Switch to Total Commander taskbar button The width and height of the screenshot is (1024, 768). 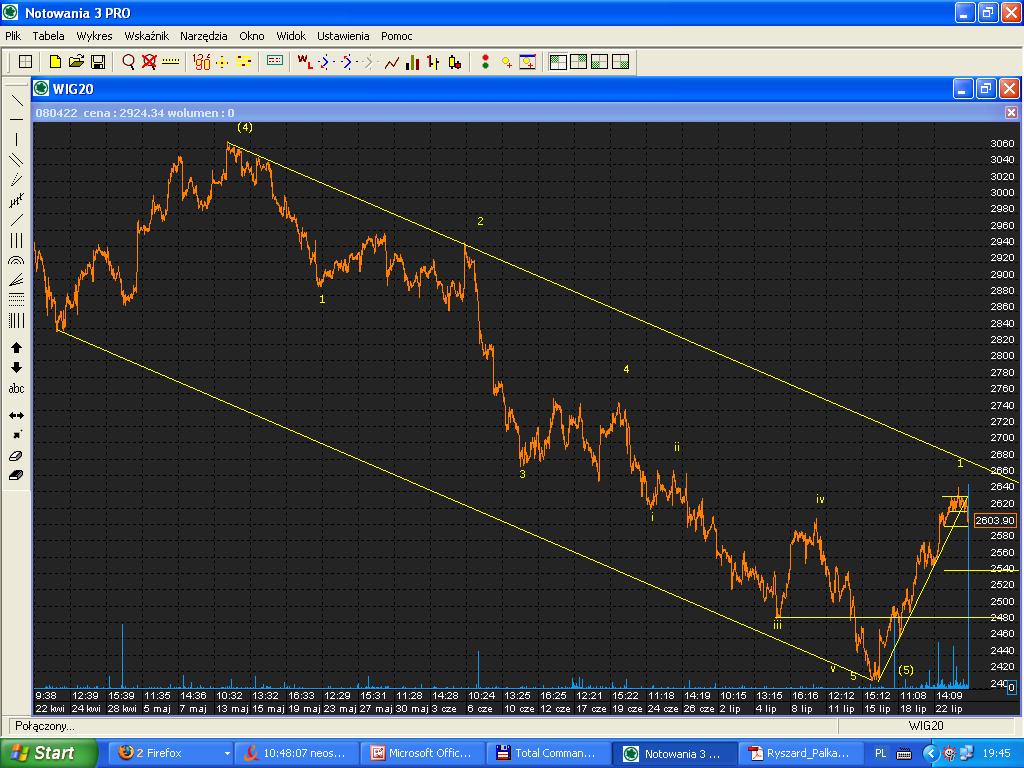[549, 753]
